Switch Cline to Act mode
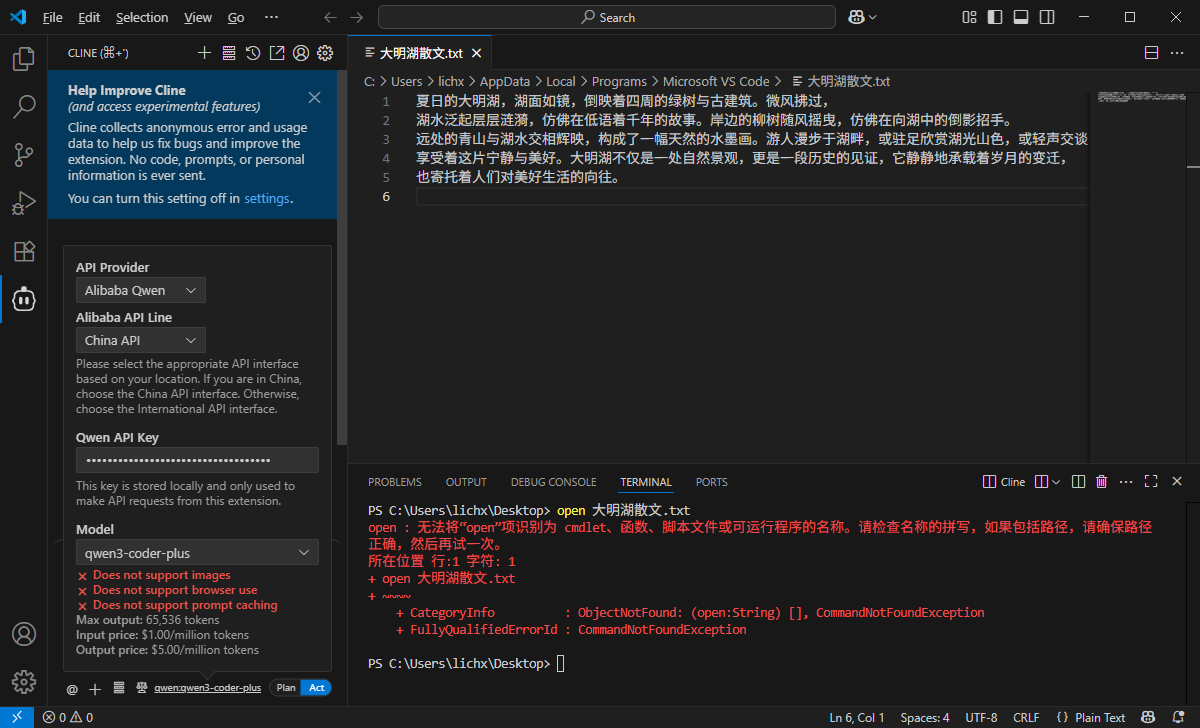The width and height of the screenshot is (1200, 728). pyautogui.click(x=317, y=688)
